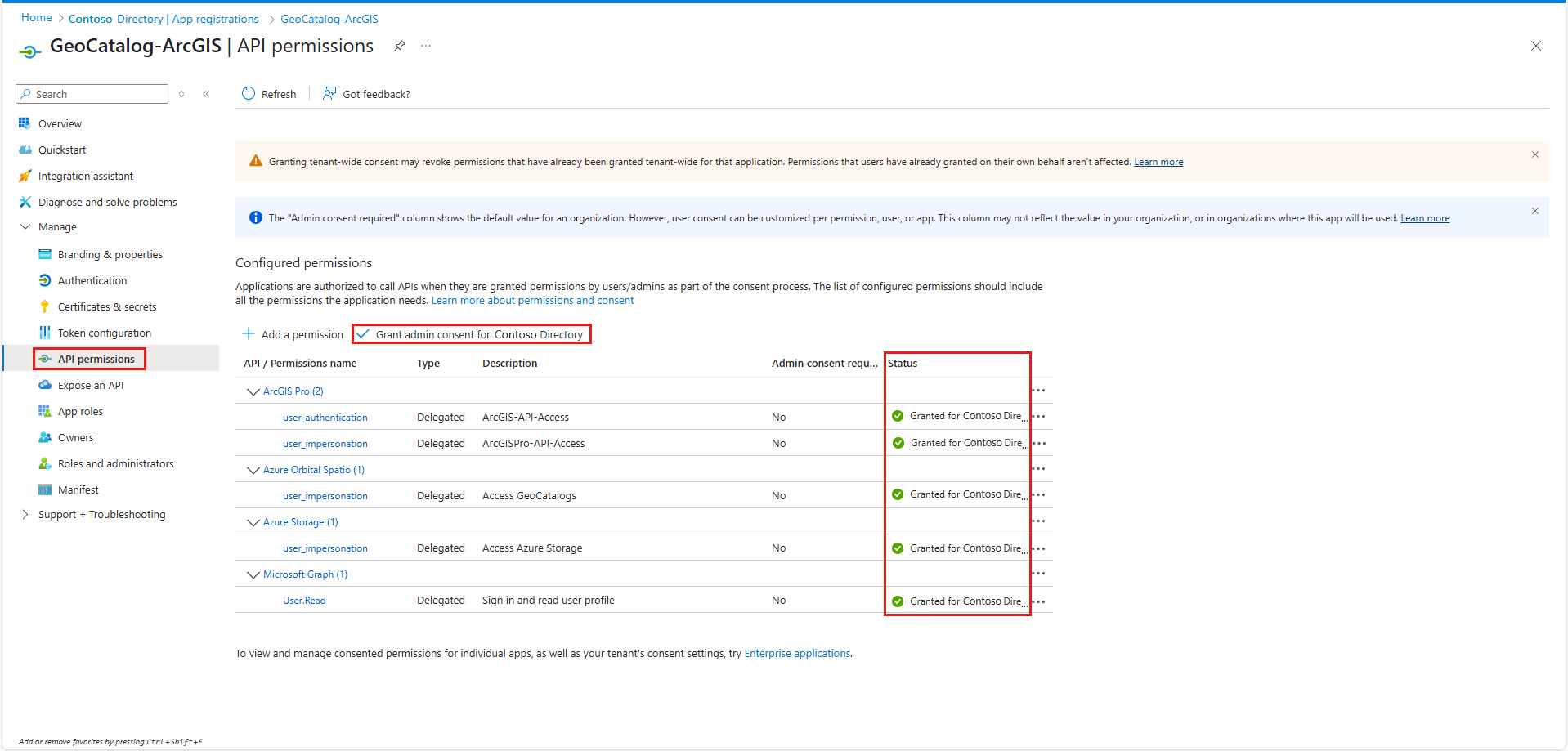This screenshot has width=1568, height=751.
Task: Collapse the left navigation menu with double chevron
Action: point(206,94)
